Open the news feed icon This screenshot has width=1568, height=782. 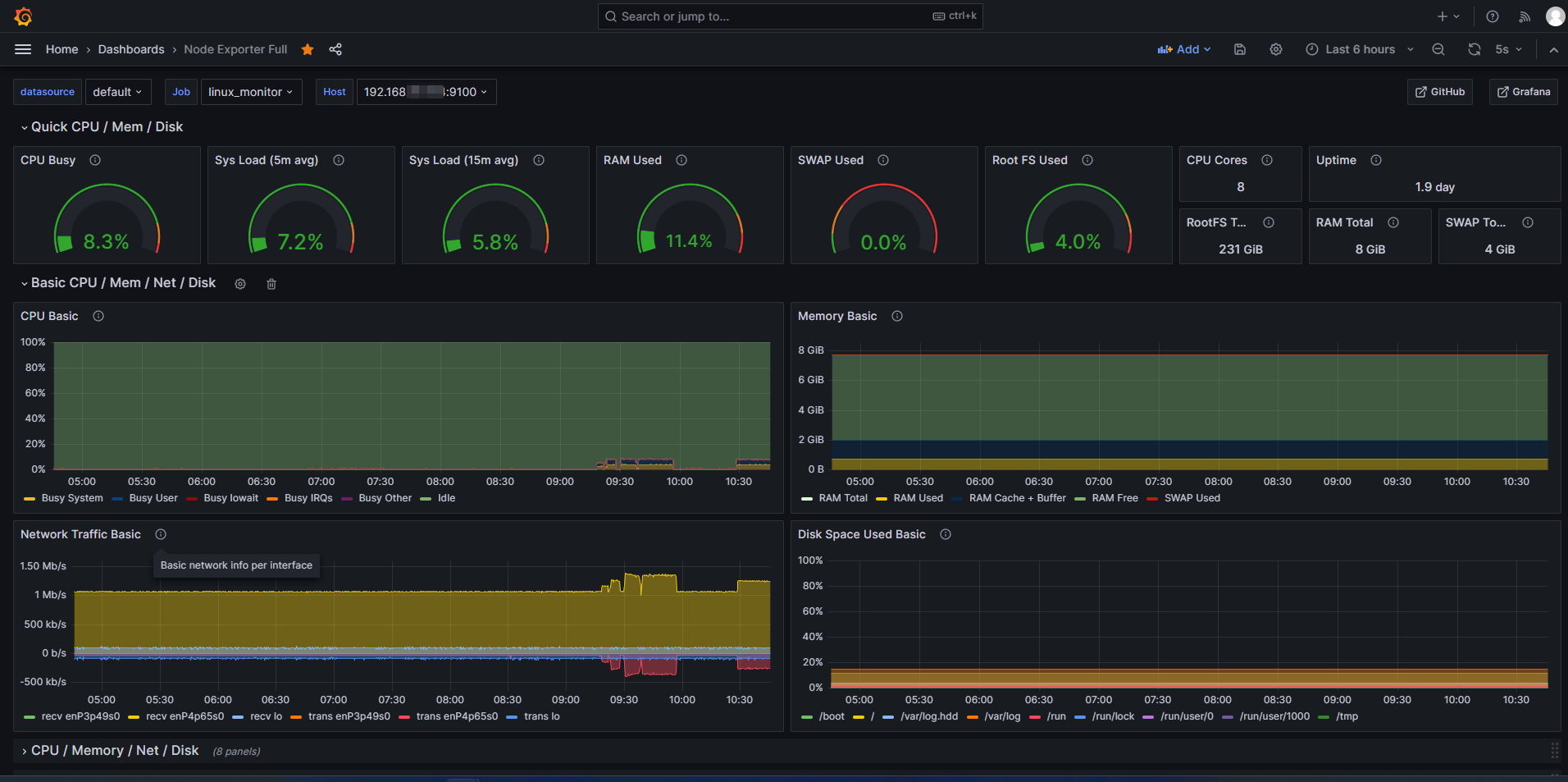(1525, 16)
